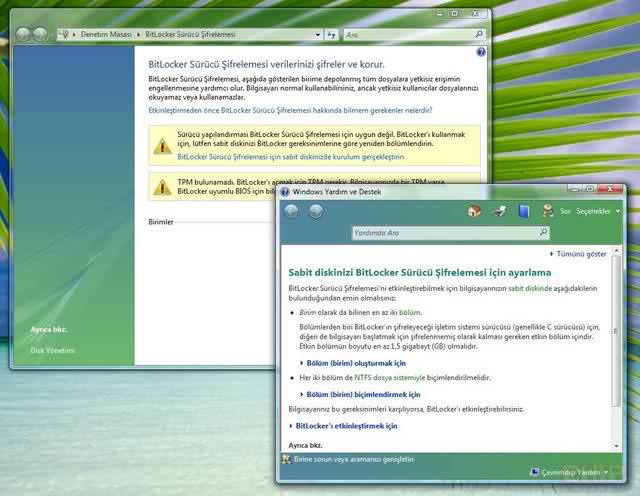
Task: Close the BitLocker control panel window
Action: [x=475, y=14]
